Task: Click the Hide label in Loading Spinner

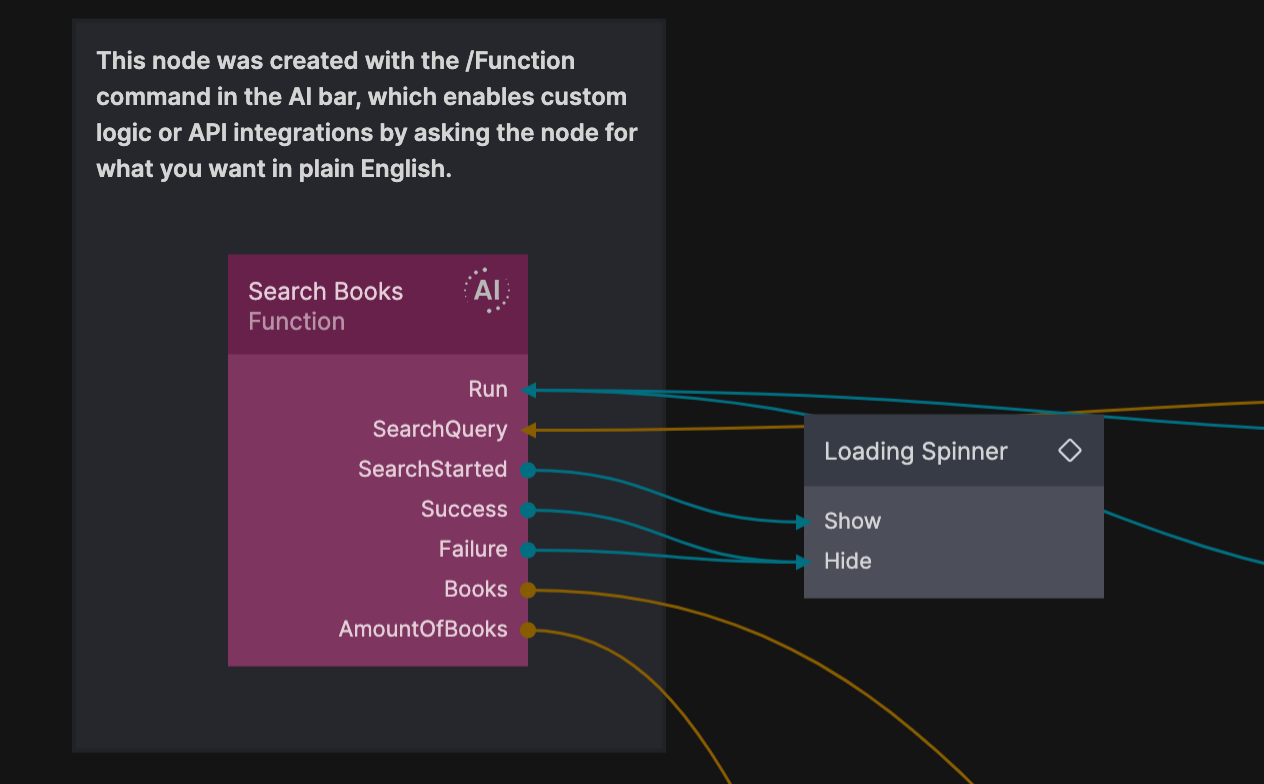Action: [x=847, y=561]
